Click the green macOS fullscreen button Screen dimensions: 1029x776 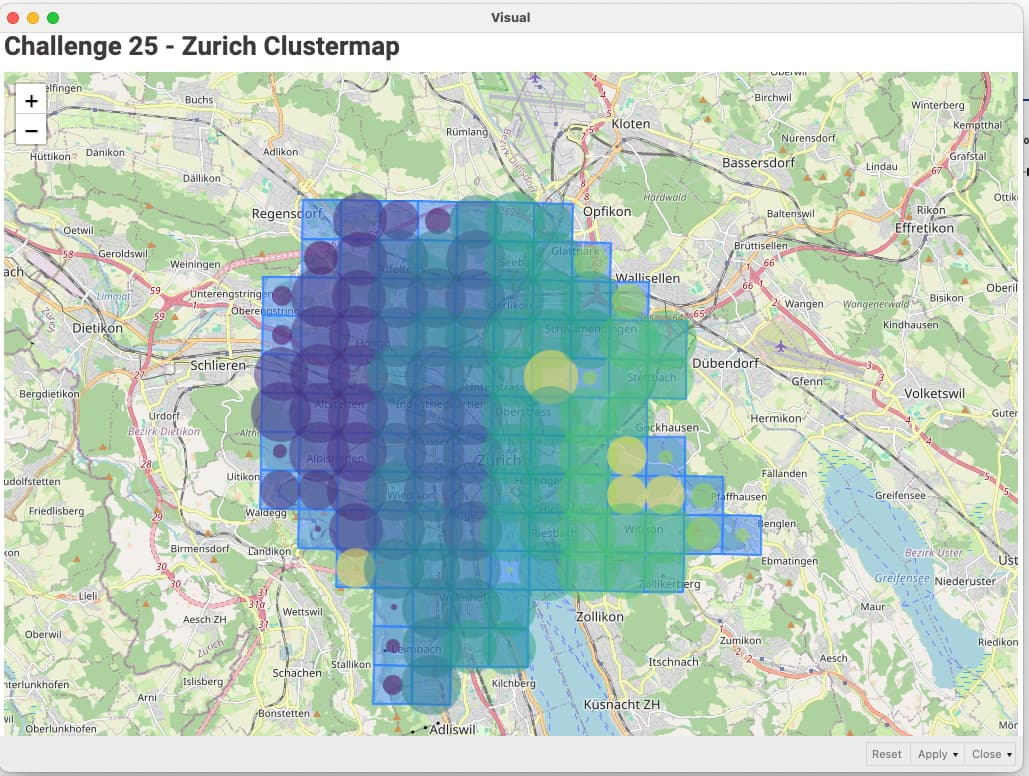pyautogui.click(x=53, y=17)
